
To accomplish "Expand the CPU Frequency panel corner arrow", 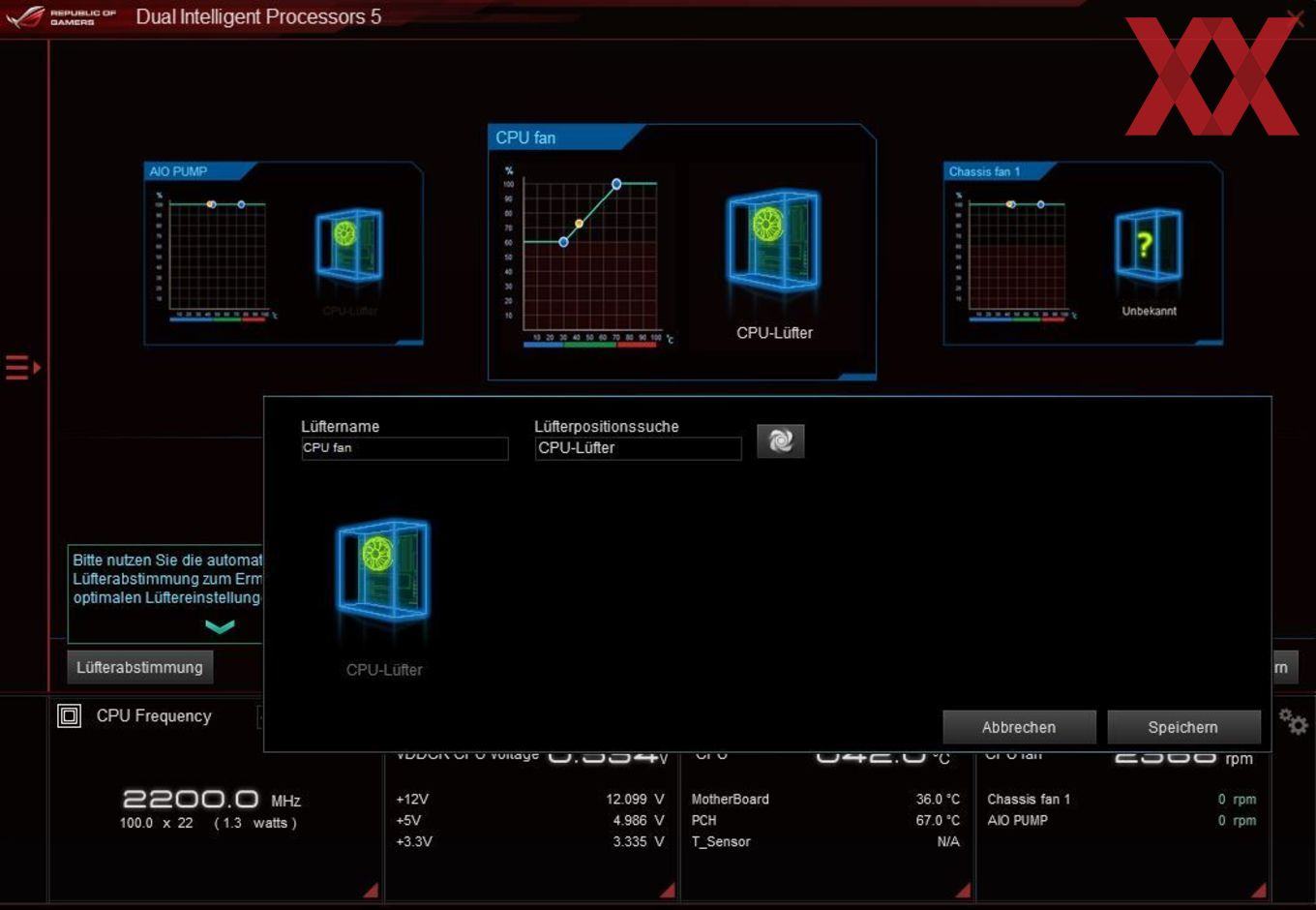I will tap(371, 891).
